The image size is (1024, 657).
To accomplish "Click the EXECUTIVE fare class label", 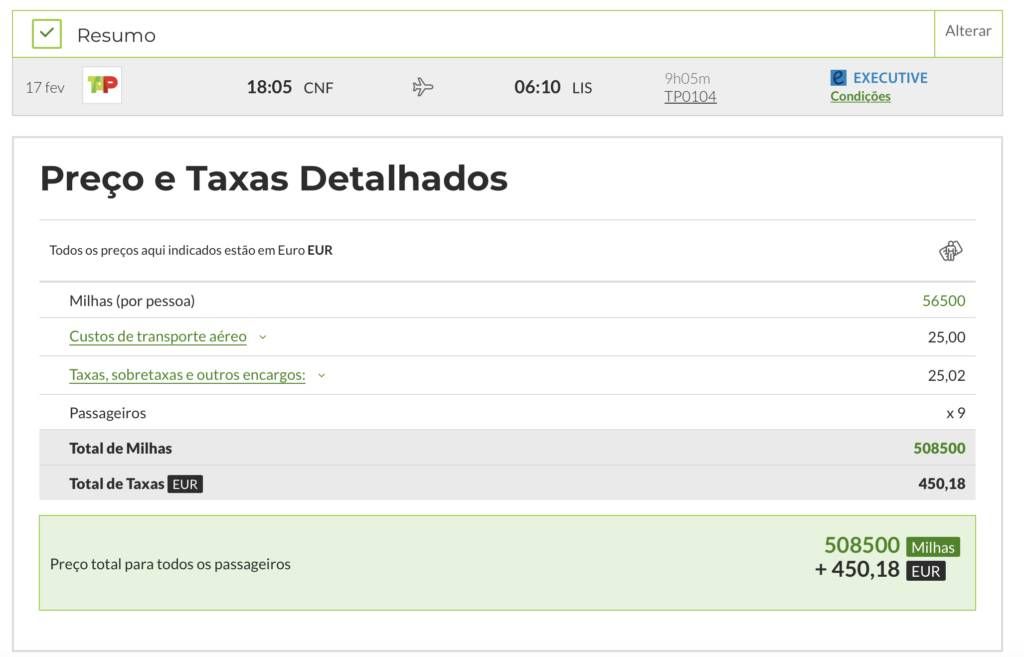I will point(890,78).
